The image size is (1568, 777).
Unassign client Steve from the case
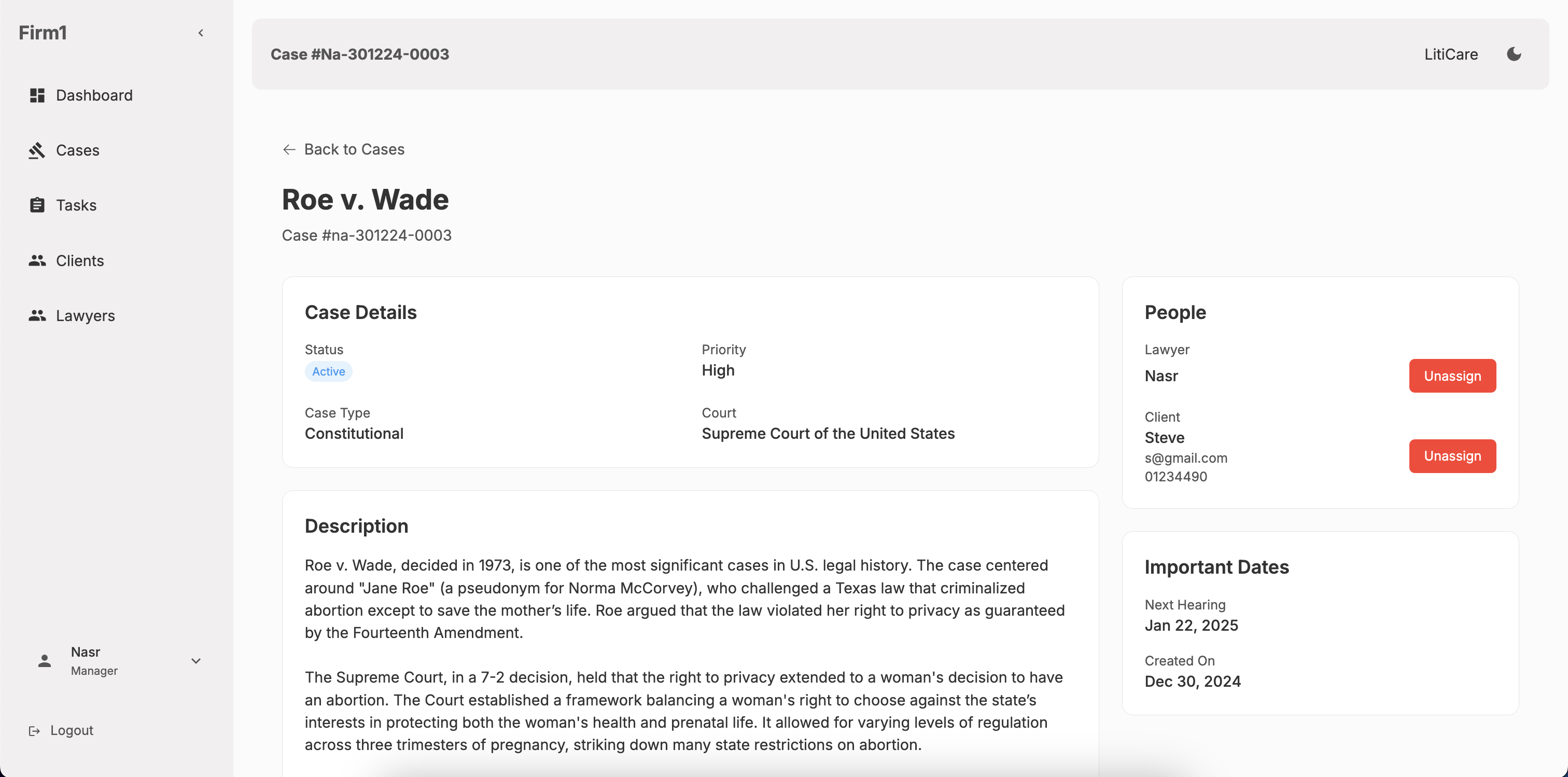1452,456
